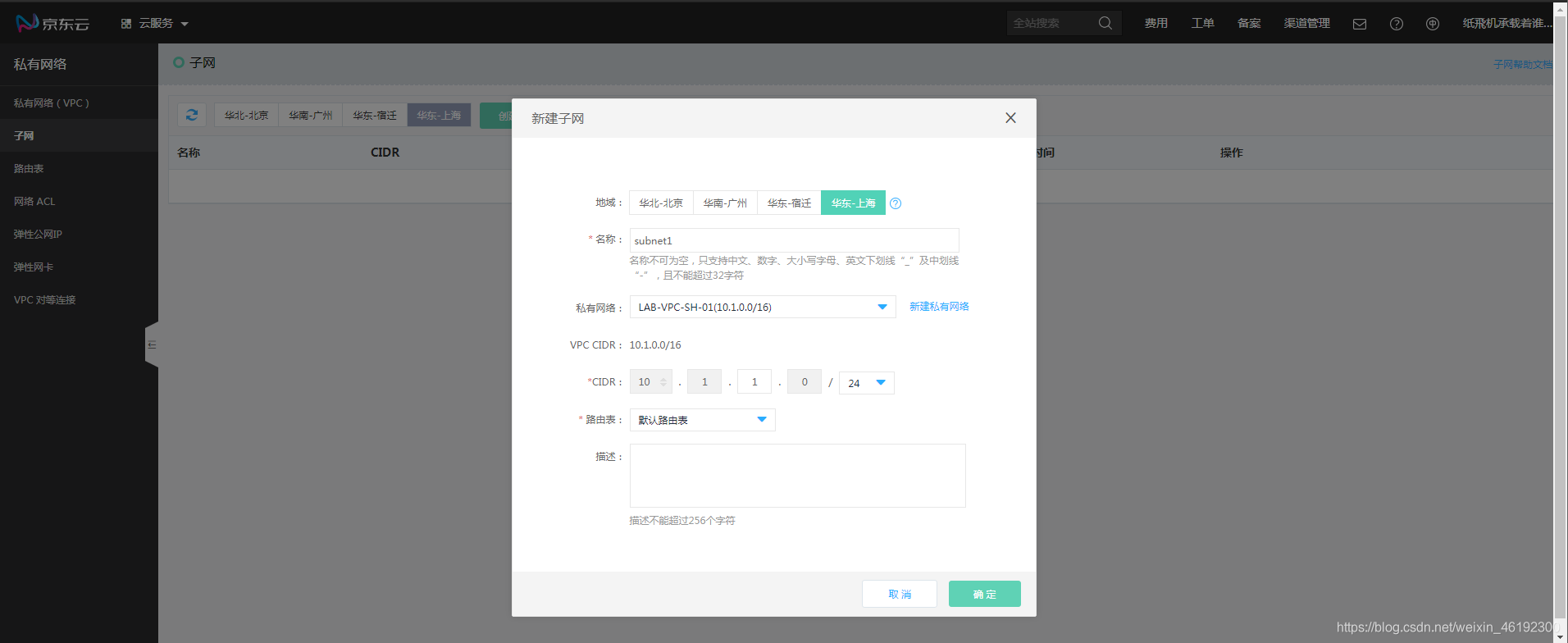Focus the 全站搜索 search field

[x=1051, y=23]
